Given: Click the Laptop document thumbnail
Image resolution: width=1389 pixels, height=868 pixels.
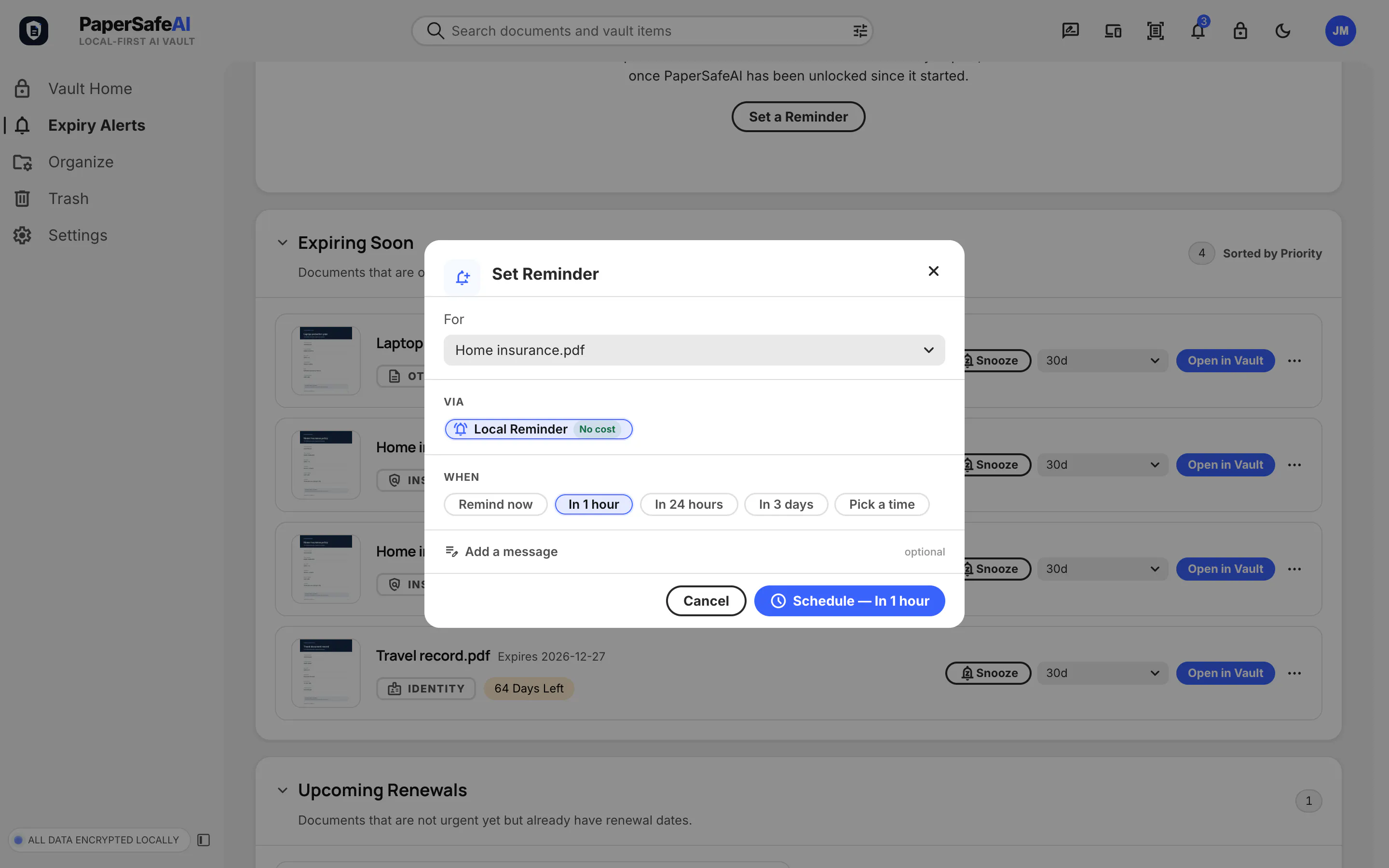Looking at the screenshot, I should tap(326, 361).
